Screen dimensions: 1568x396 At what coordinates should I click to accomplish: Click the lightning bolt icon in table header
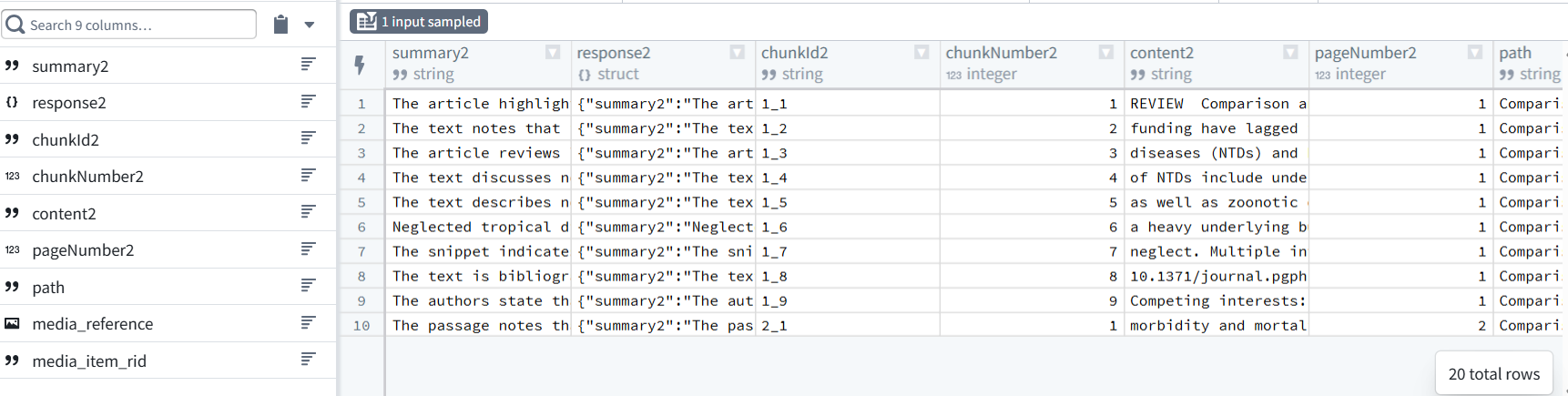pos(360,65)
